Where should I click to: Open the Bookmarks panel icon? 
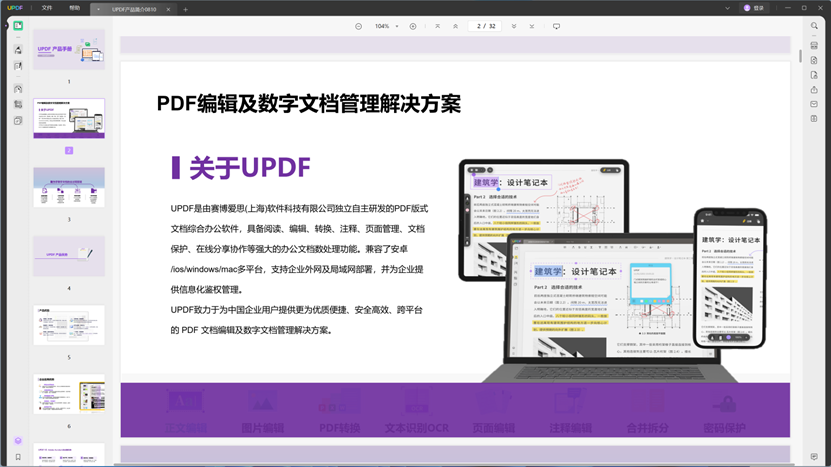pos(18,457)
